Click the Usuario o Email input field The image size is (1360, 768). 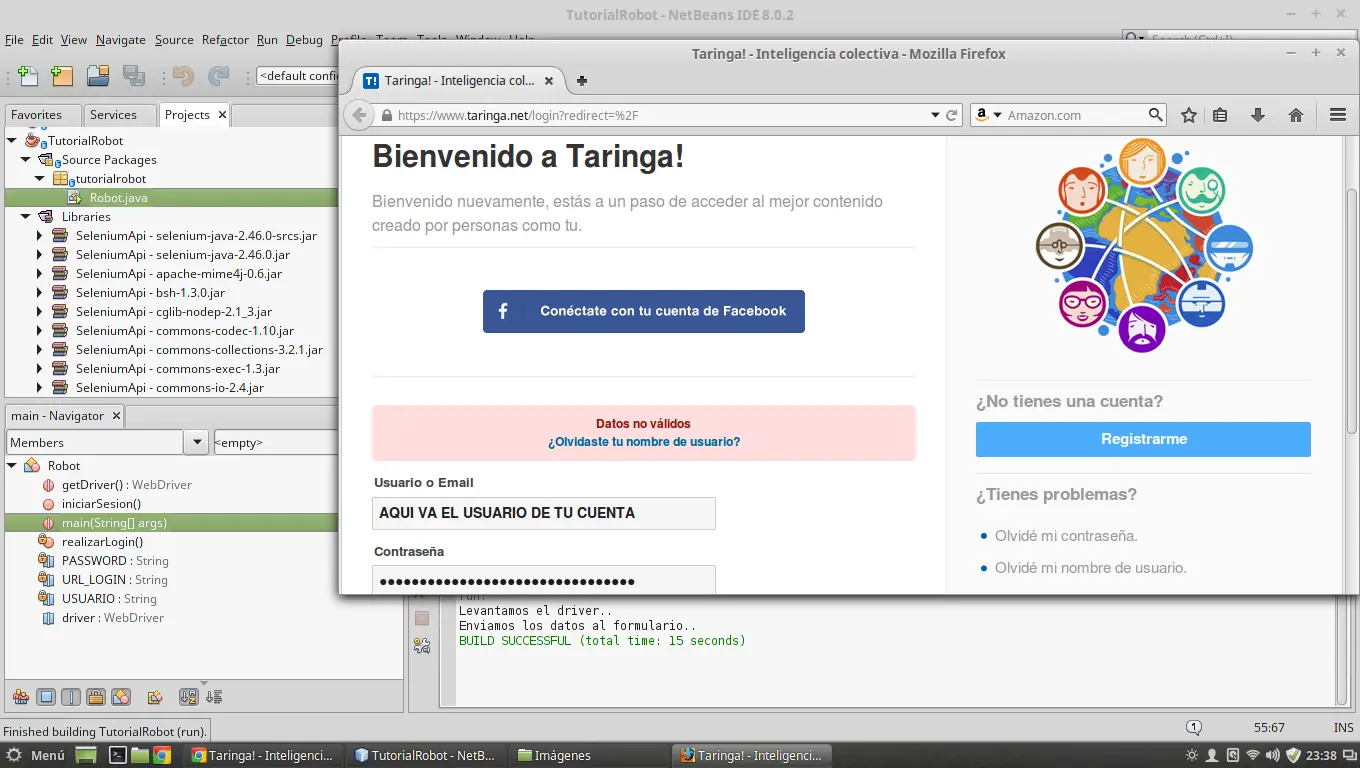pyautogui.click(x=544, y=513)
